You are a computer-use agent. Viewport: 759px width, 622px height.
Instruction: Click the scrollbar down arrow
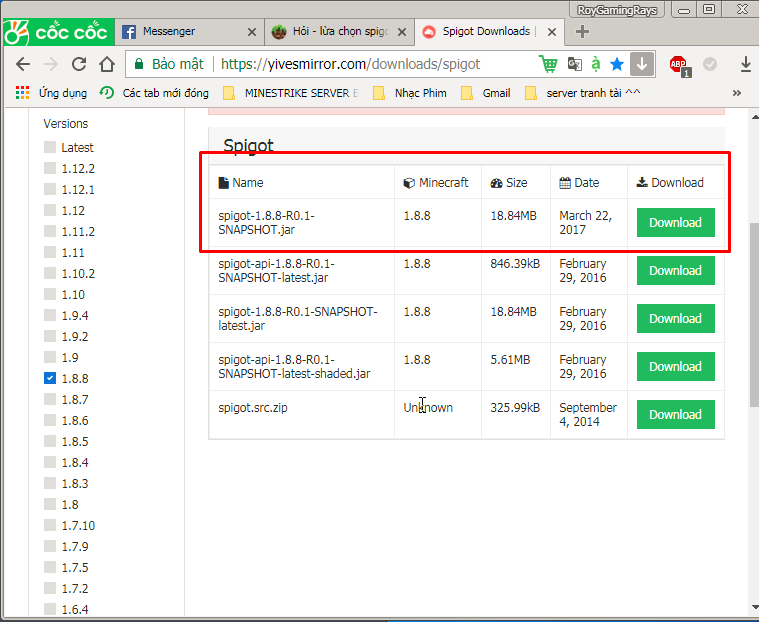(x=755, y=607)
